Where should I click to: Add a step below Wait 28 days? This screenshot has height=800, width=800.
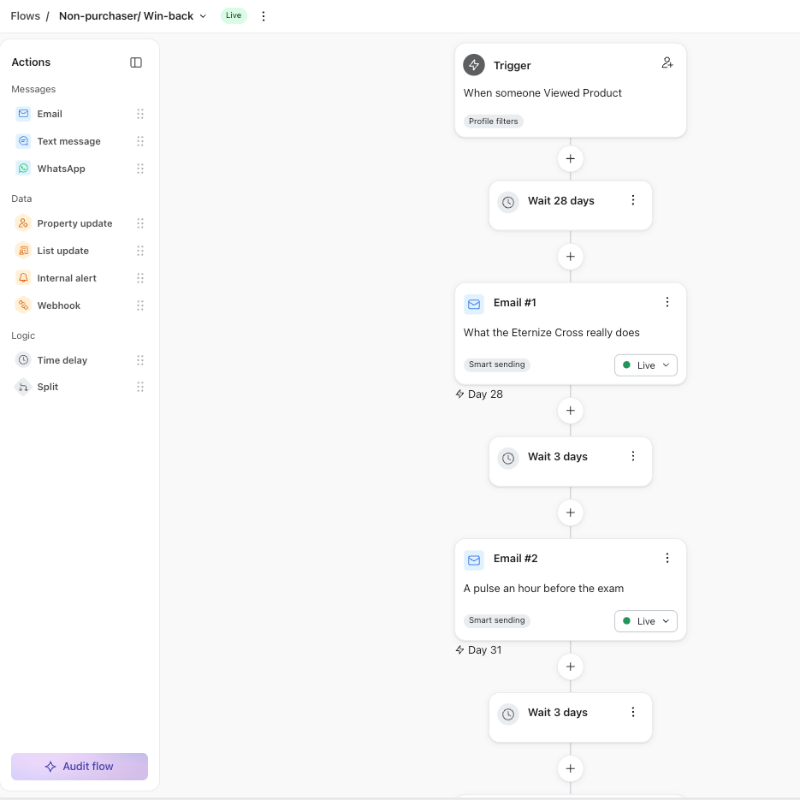pos(570,257)
